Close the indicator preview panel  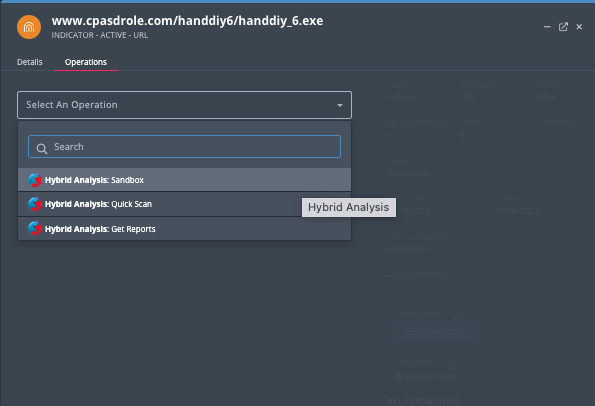pyautogui.click(x=579, y=27)
